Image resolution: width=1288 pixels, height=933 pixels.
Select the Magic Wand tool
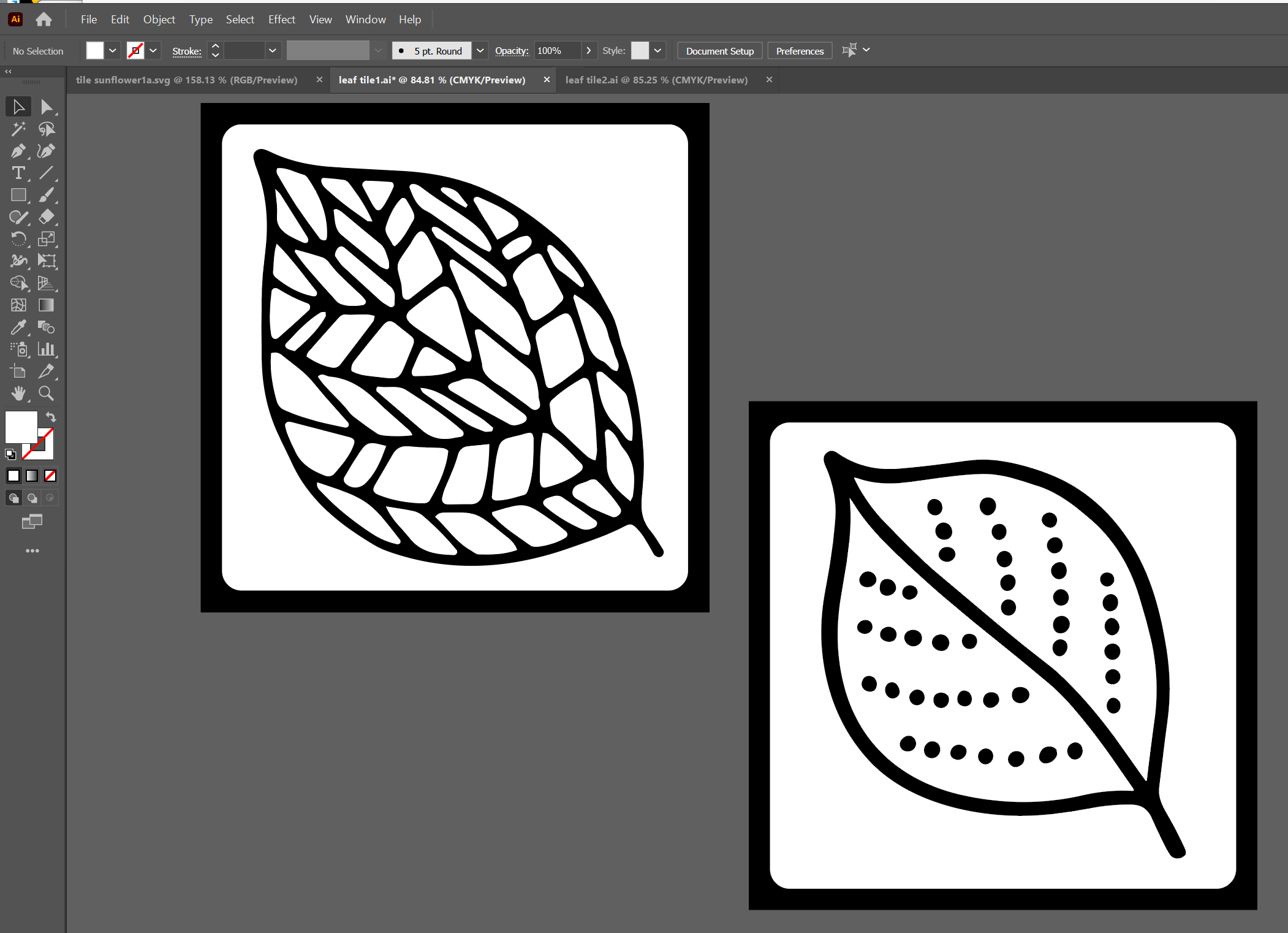click(18, 129)
